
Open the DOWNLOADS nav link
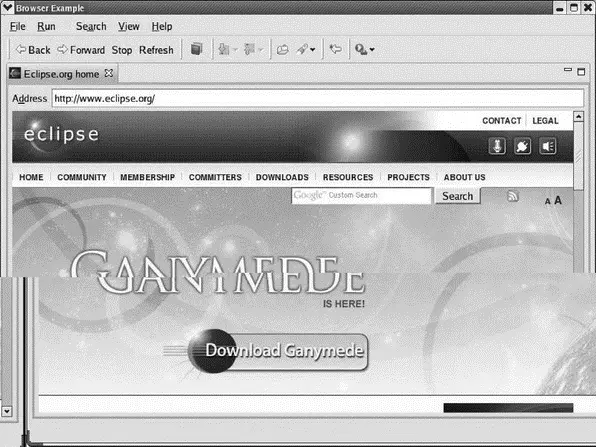(282, 177)
